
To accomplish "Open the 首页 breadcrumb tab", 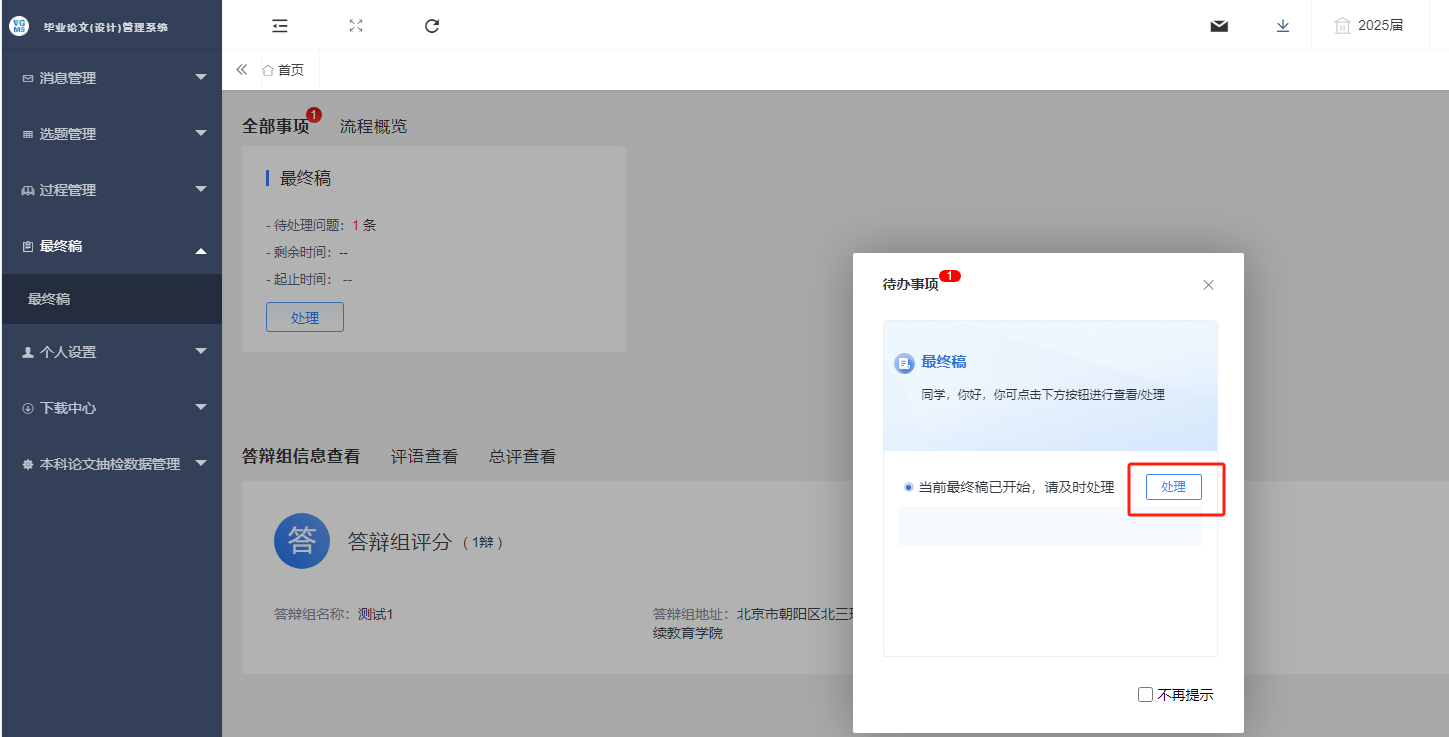I will point(283,70).
